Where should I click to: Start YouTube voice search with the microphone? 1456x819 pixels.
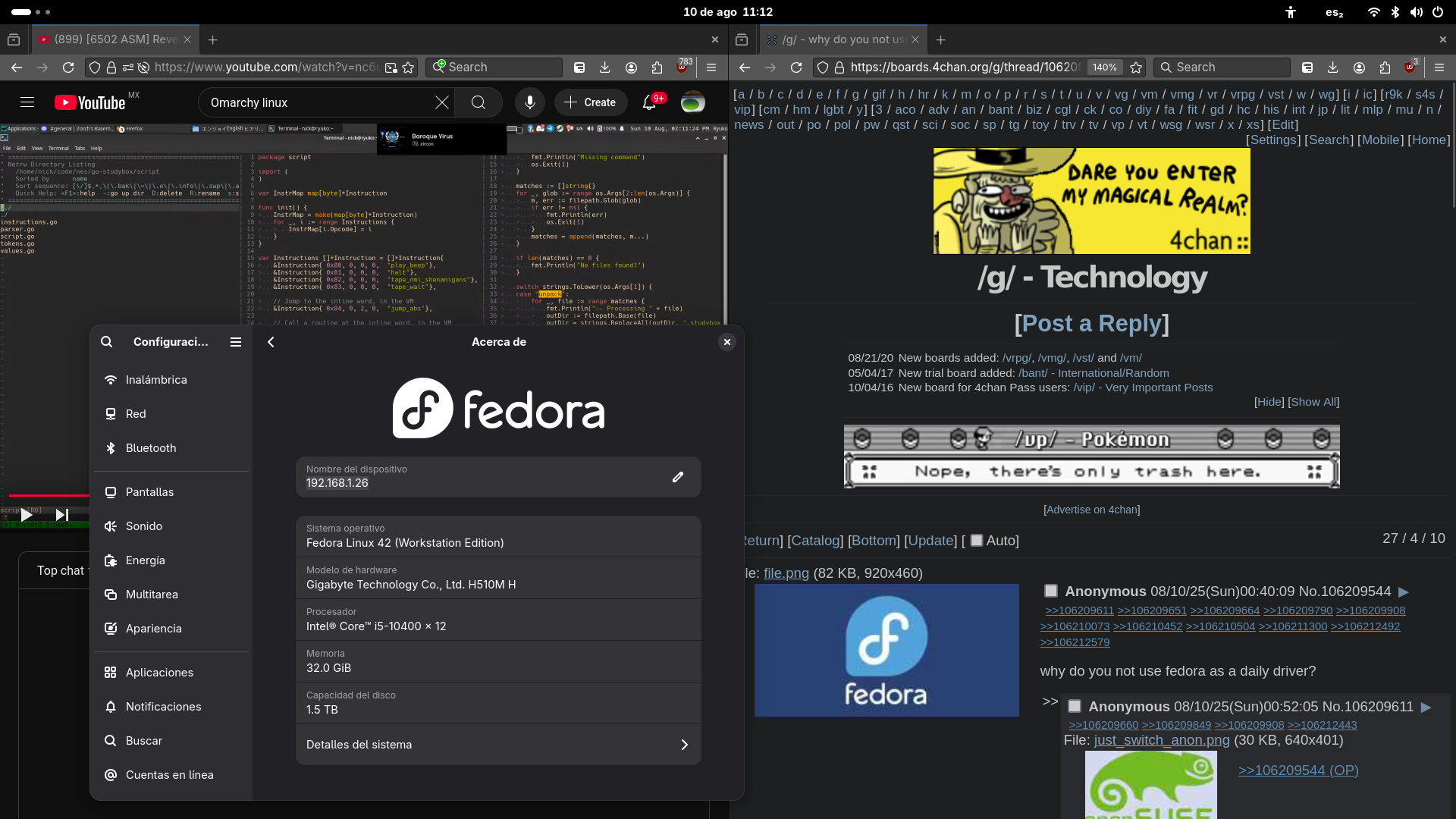coord(529,102)
